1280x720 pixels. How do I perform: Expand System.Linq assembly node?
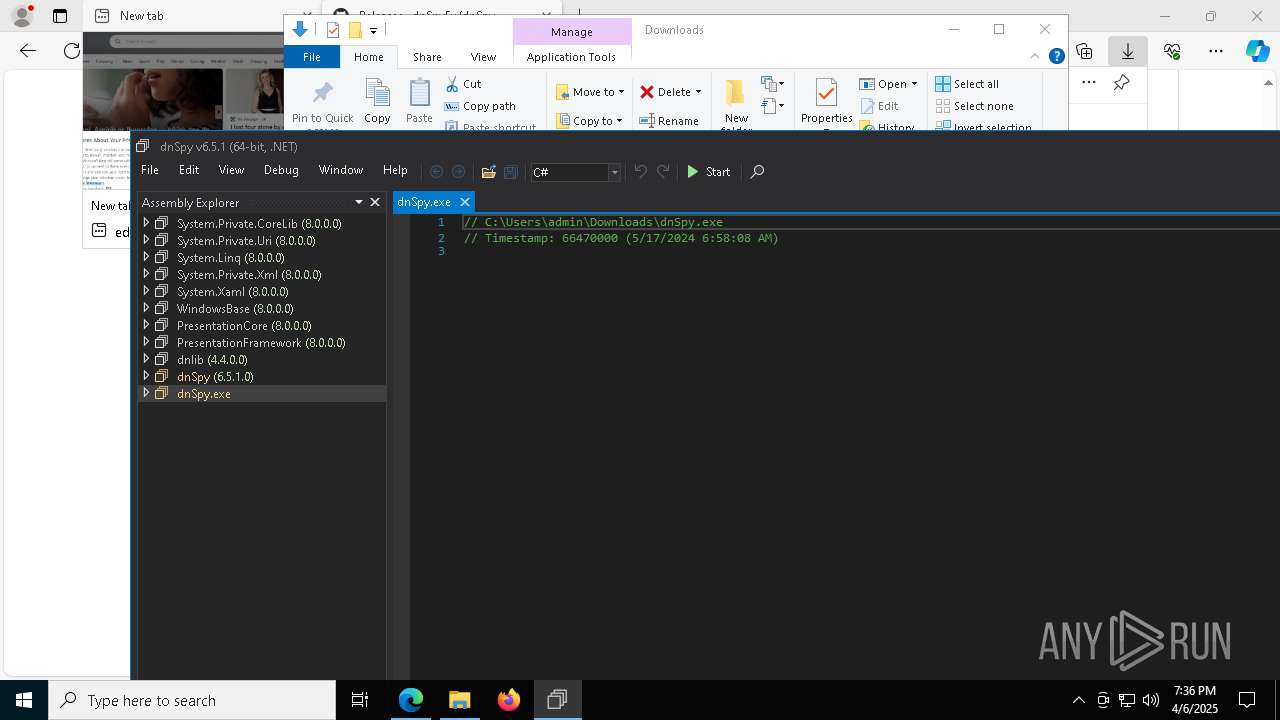pyautogui.click(x=146, y=257)
